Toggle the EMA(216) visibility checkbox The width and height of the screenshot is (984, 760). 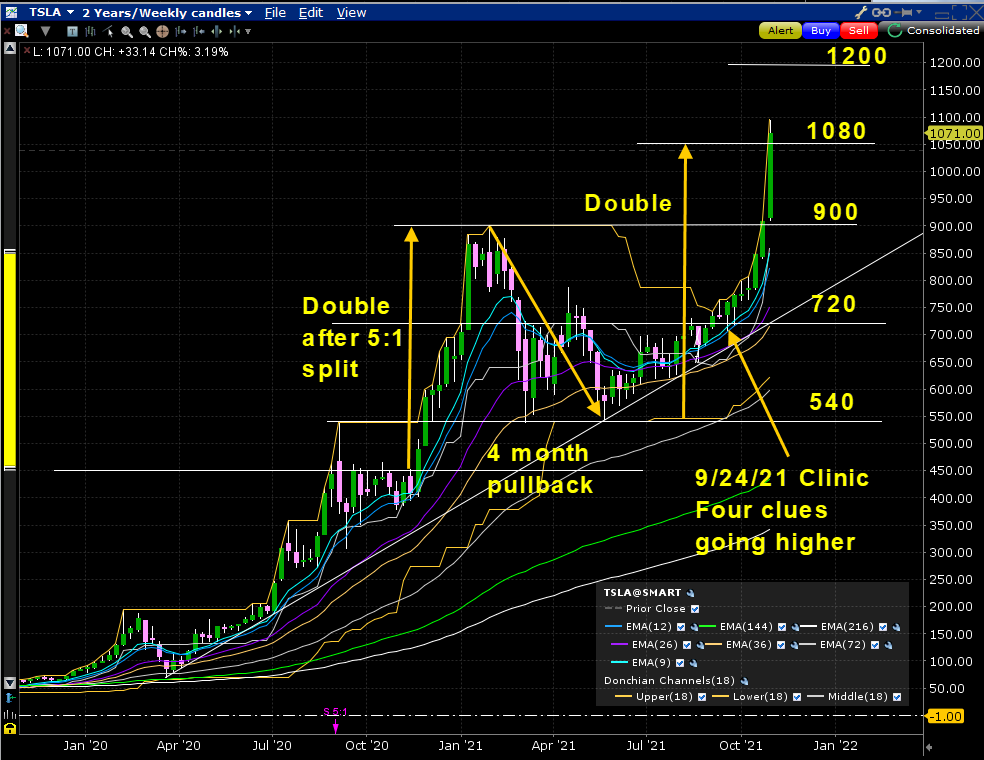point(883,627)
